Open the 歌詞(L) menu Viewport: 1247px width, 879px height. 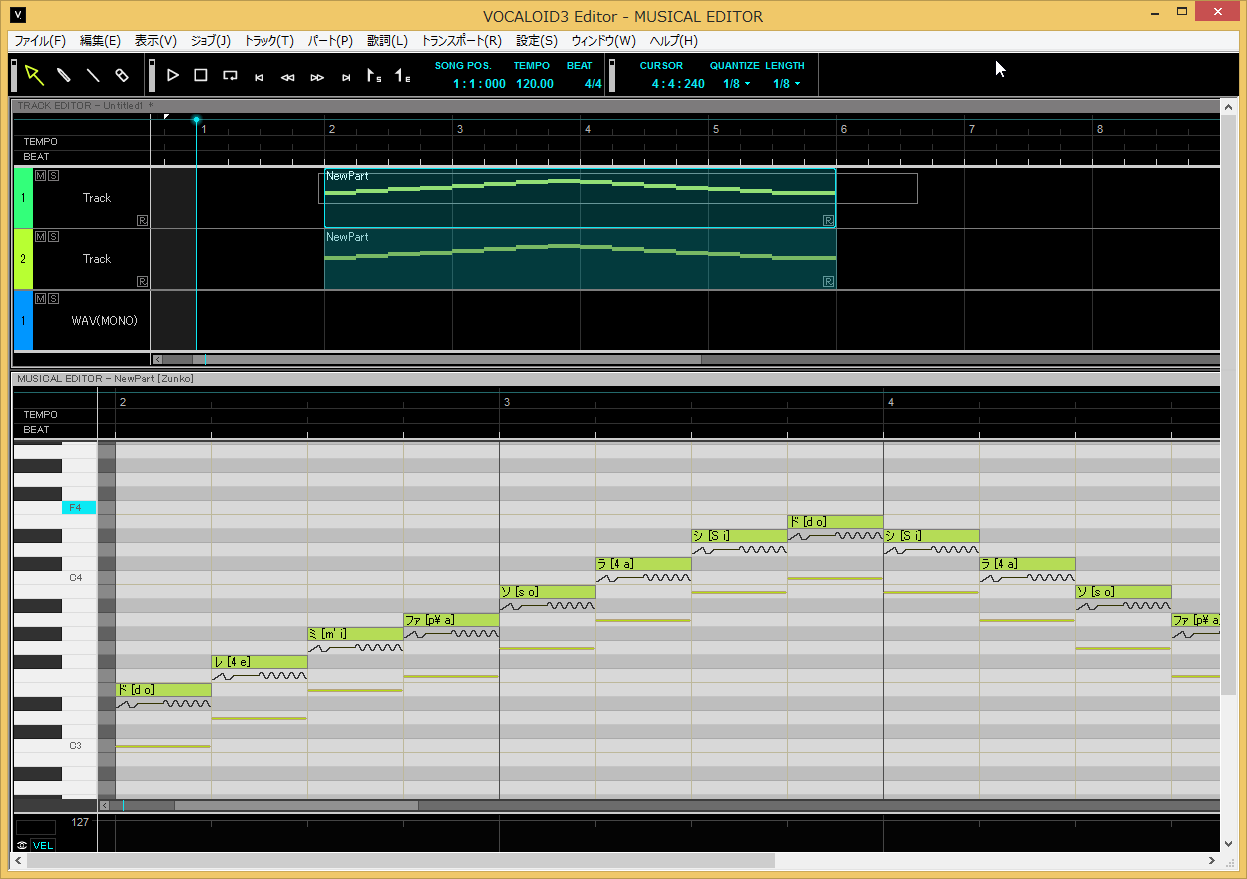[387, 41]
